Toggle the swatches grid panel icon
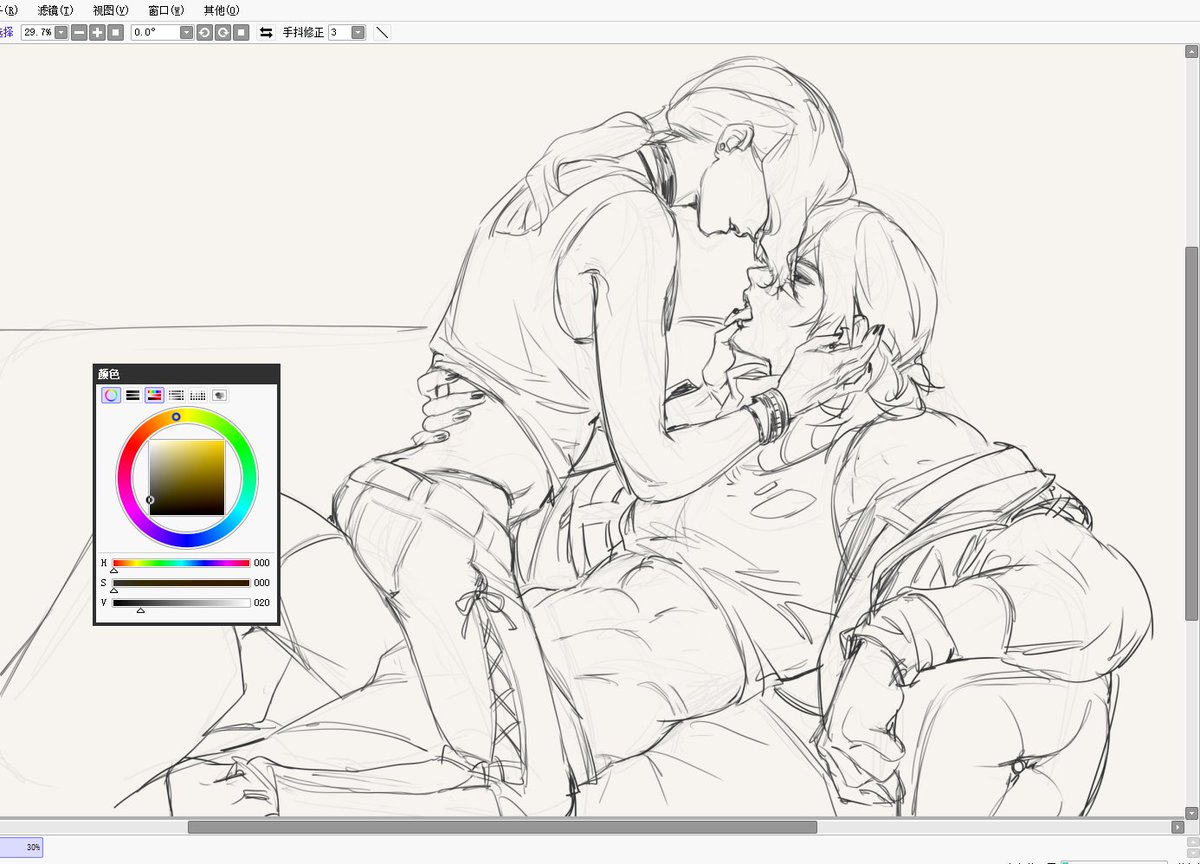The image size is (1200, 864). coord(198,395)
